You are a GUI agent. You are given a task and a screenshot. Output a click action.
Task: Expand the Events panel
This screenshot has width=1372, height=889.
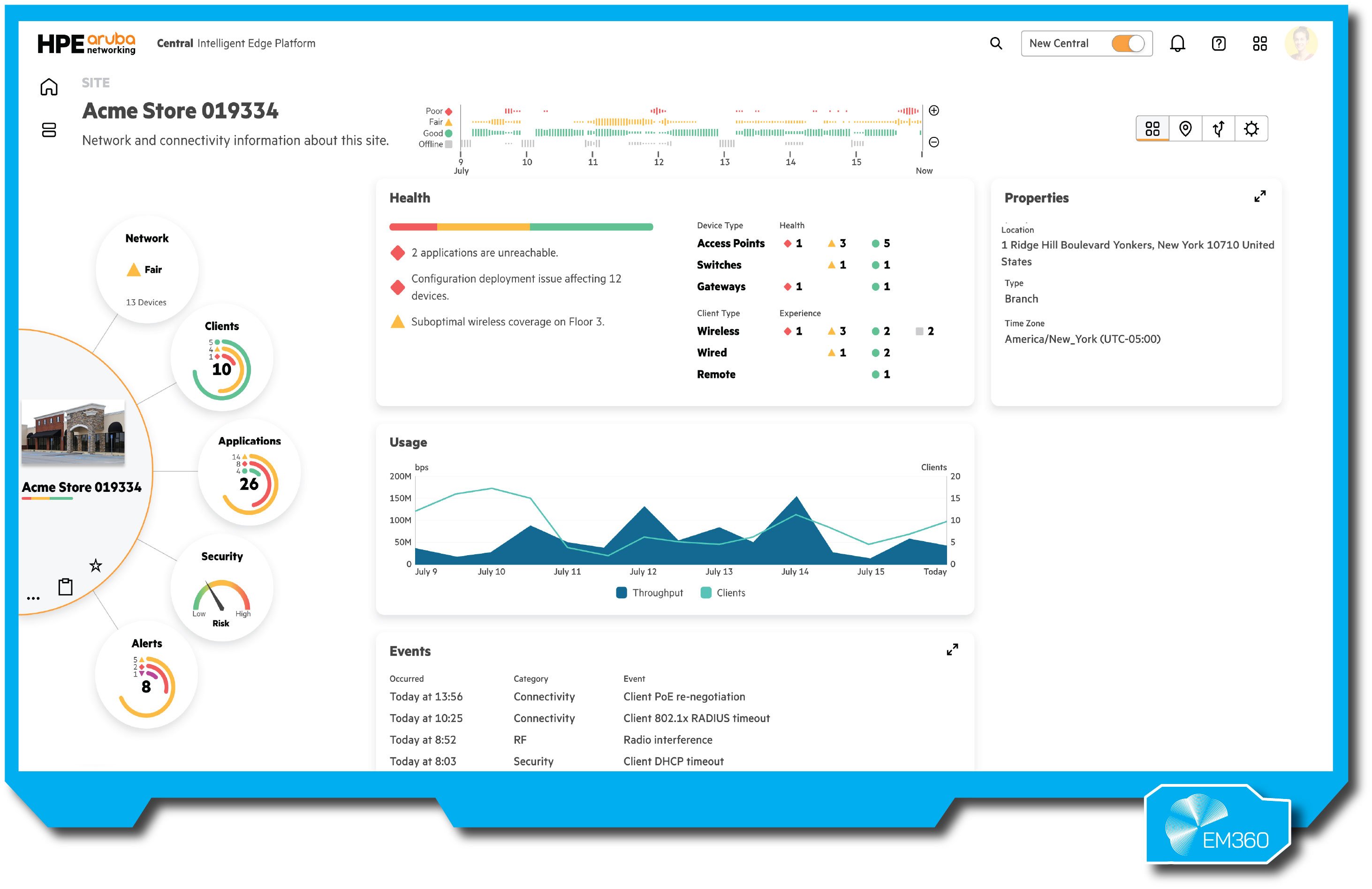[x=953, y=650]
